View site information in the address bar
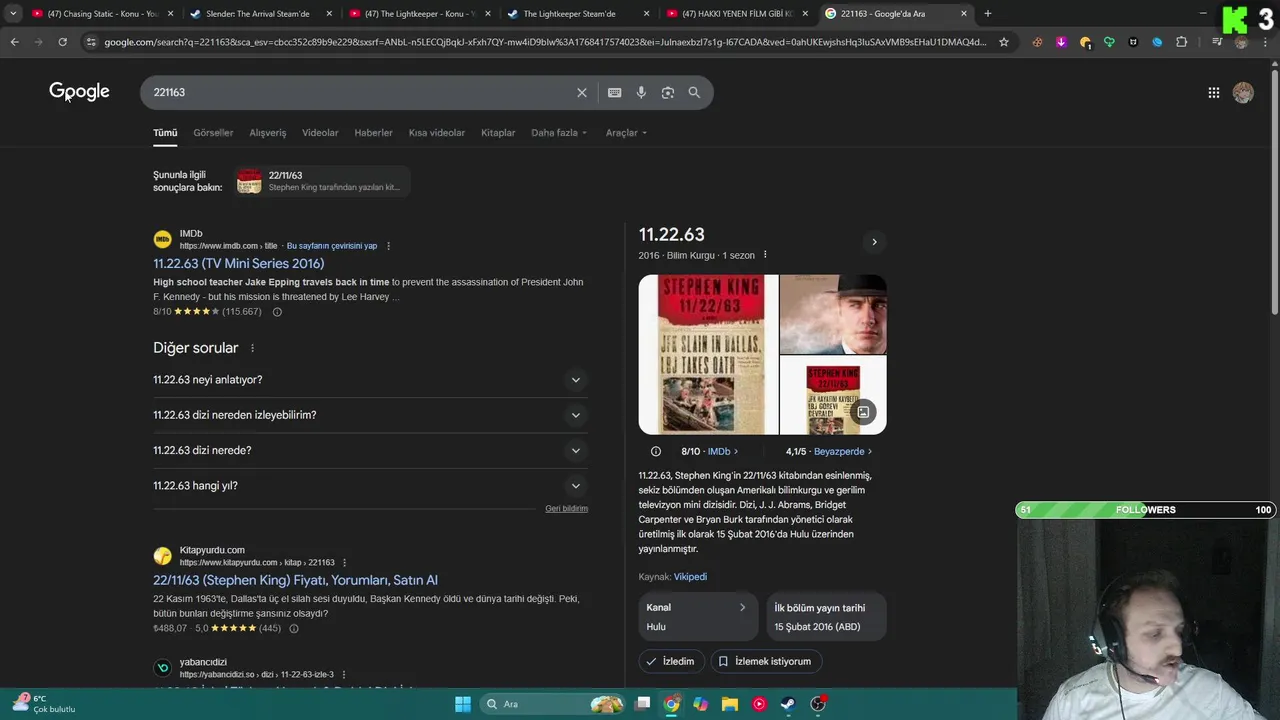Image resolution: width=1280 pixels, height=720 pixels. (91, 42)
